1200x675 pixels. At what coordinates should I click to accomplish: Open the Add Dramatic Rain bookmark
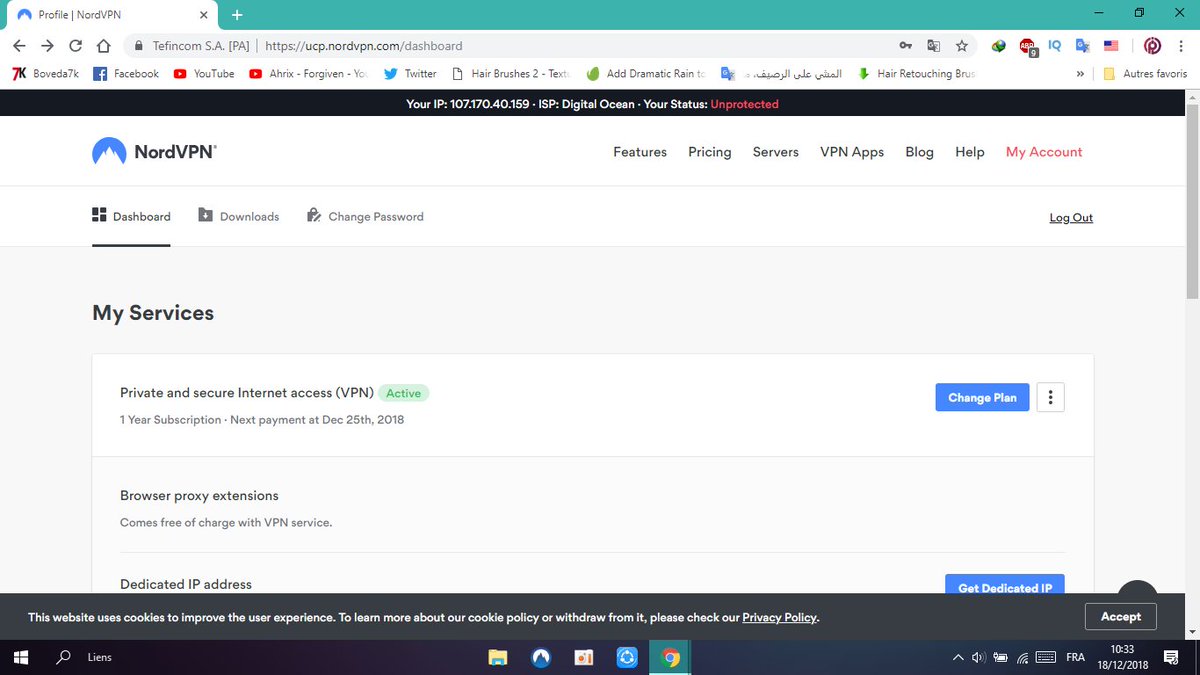pyautogui.click(x=646, y=73)
